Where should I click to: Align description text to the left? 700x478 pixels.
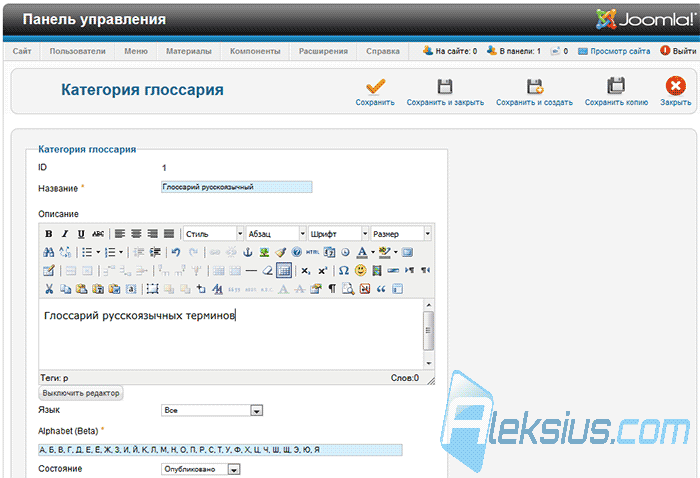point(120,234)
